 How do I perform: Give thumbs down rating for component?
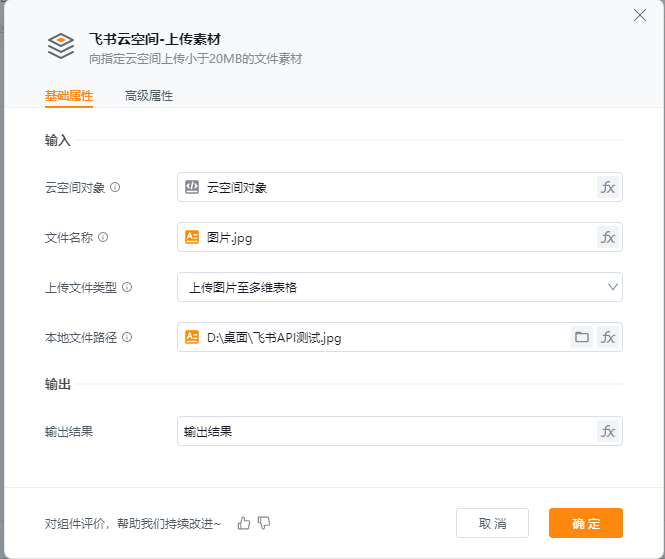coord(264,523)
